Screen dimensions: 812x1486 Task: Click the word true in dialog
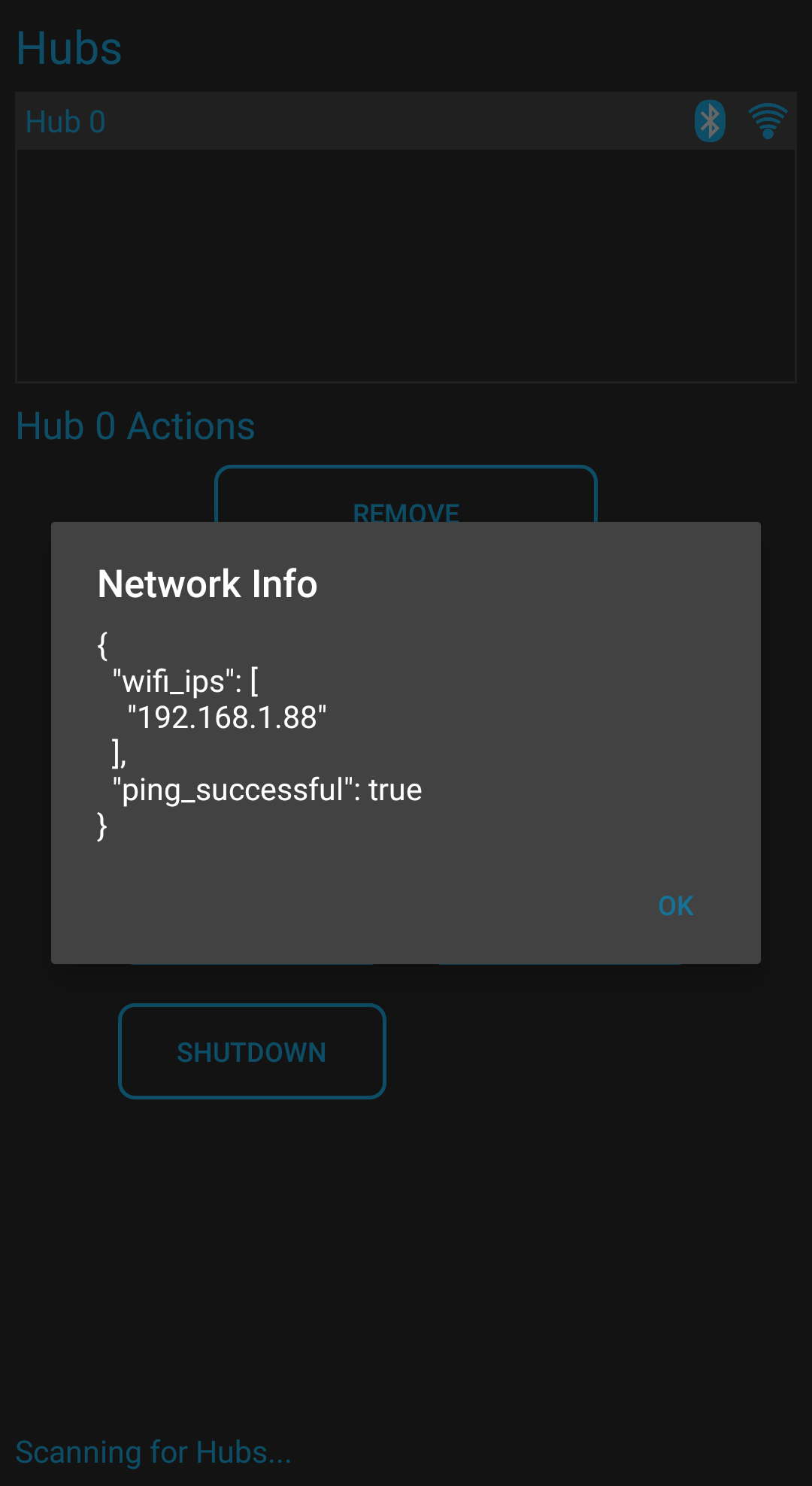[x=395, y=790]
